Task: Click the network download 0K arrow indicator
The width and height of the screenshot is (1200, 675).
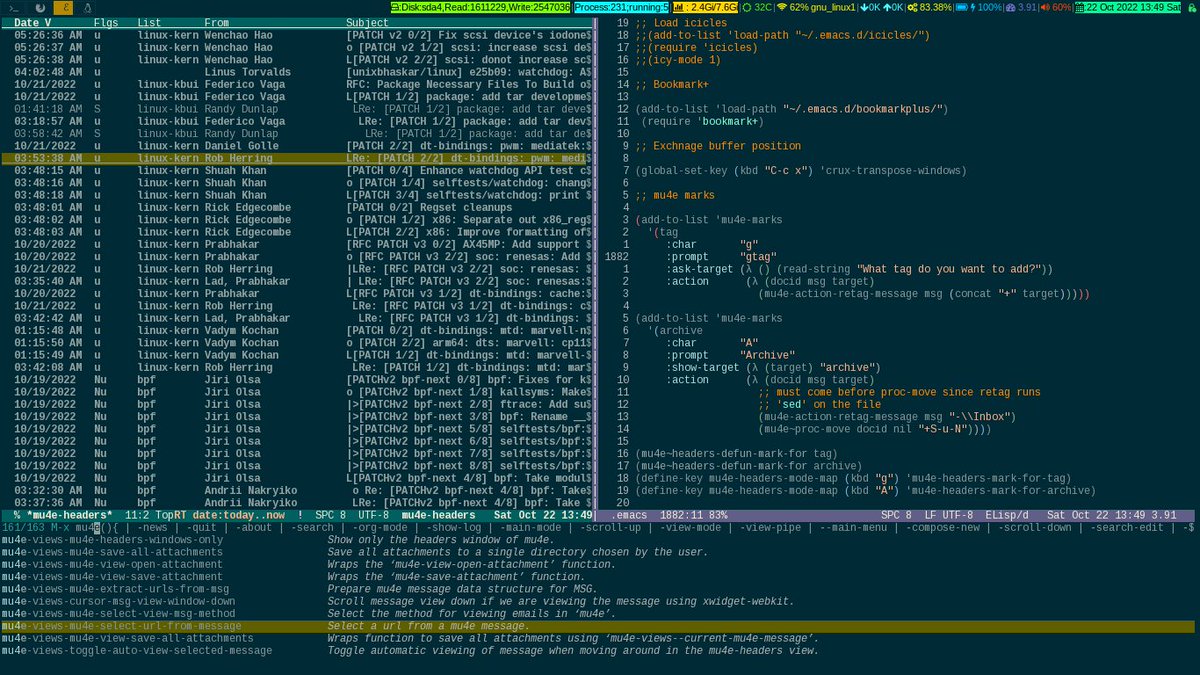Action: [871, 7]
